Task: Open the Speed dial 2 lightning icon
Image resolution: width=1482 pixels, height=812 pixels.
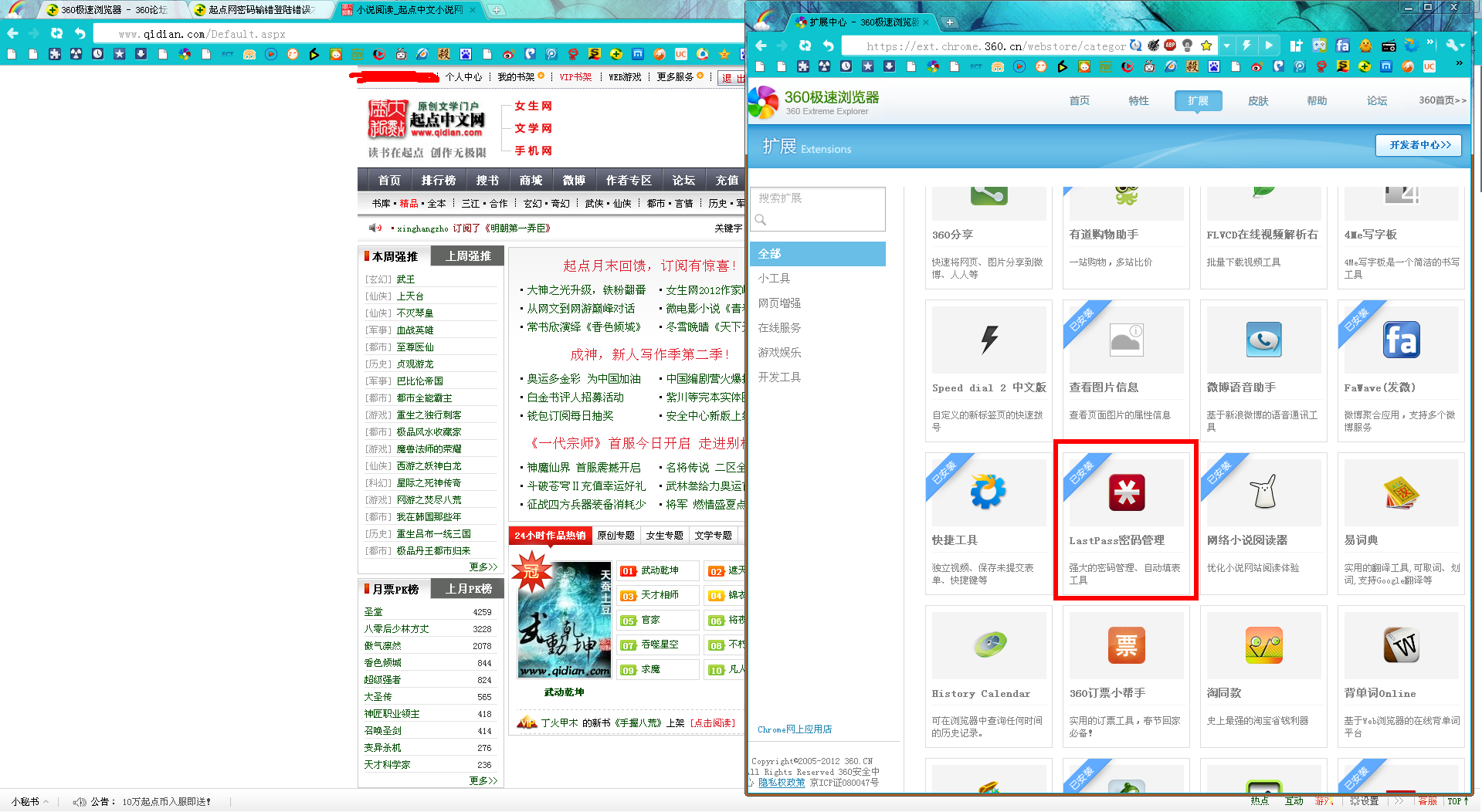Action: click(989, 340)
